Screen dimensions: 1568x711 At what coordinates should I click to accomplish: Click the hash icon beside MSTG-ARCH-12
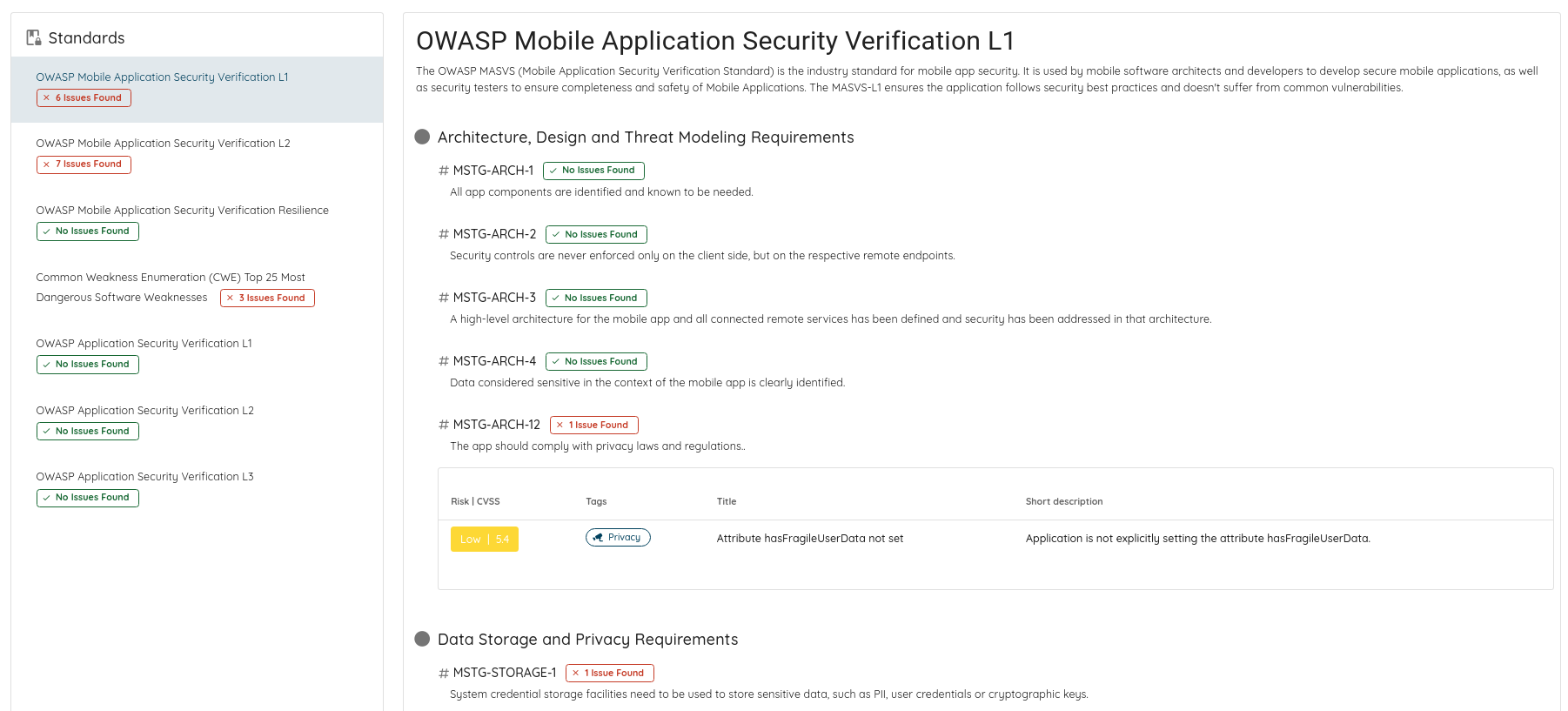444,425
